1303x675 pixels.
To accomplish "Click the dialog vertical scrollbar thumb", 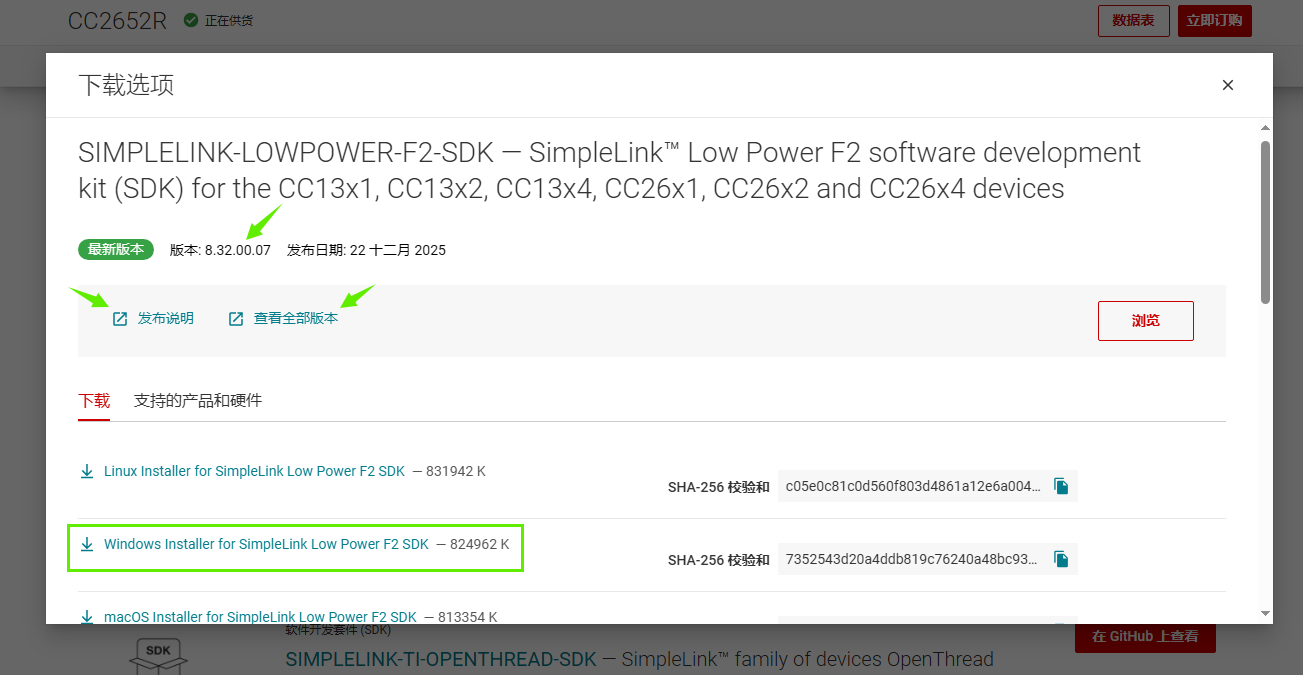I will pos(1265,222).
